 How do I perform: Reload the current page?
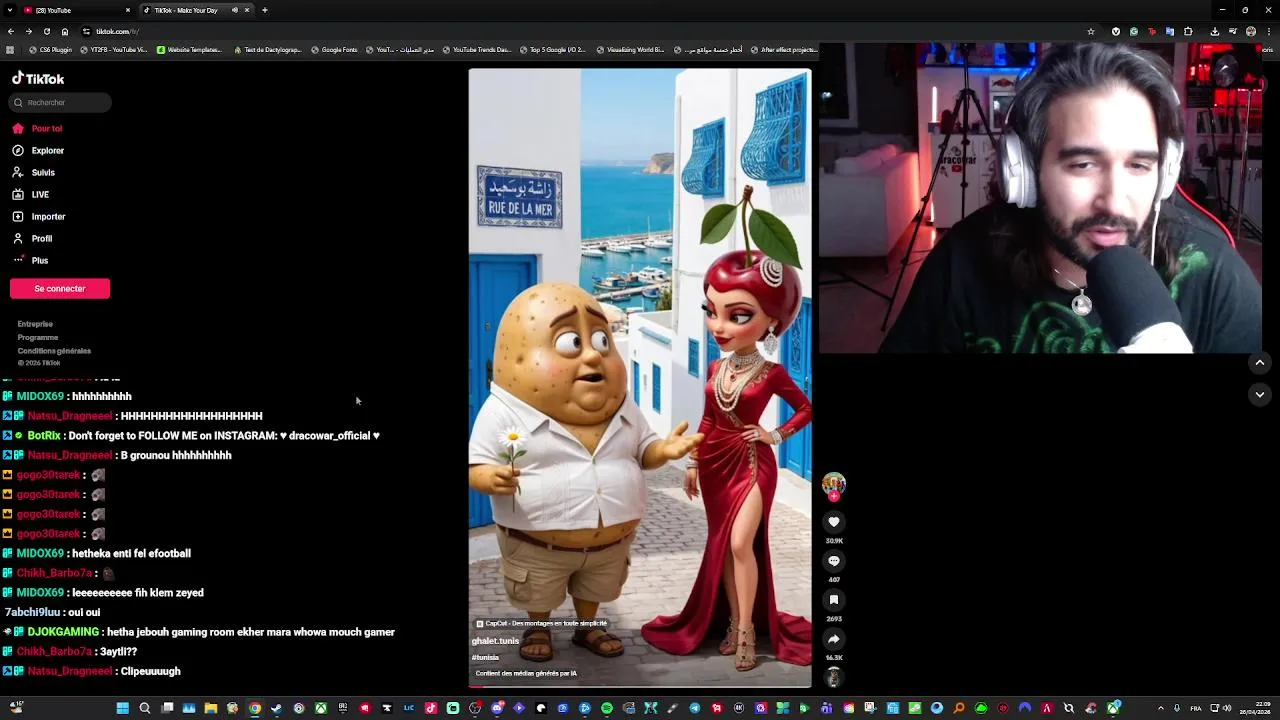point(47,31)
